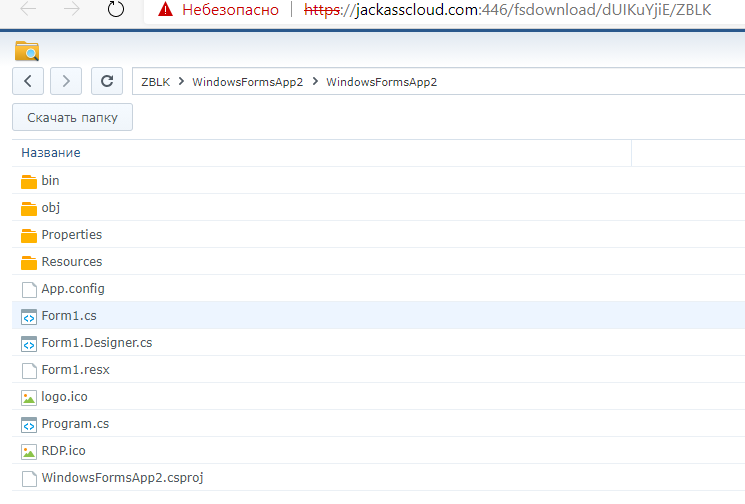
Task: Select the Form1.cs file name
Action: [69, 316]
